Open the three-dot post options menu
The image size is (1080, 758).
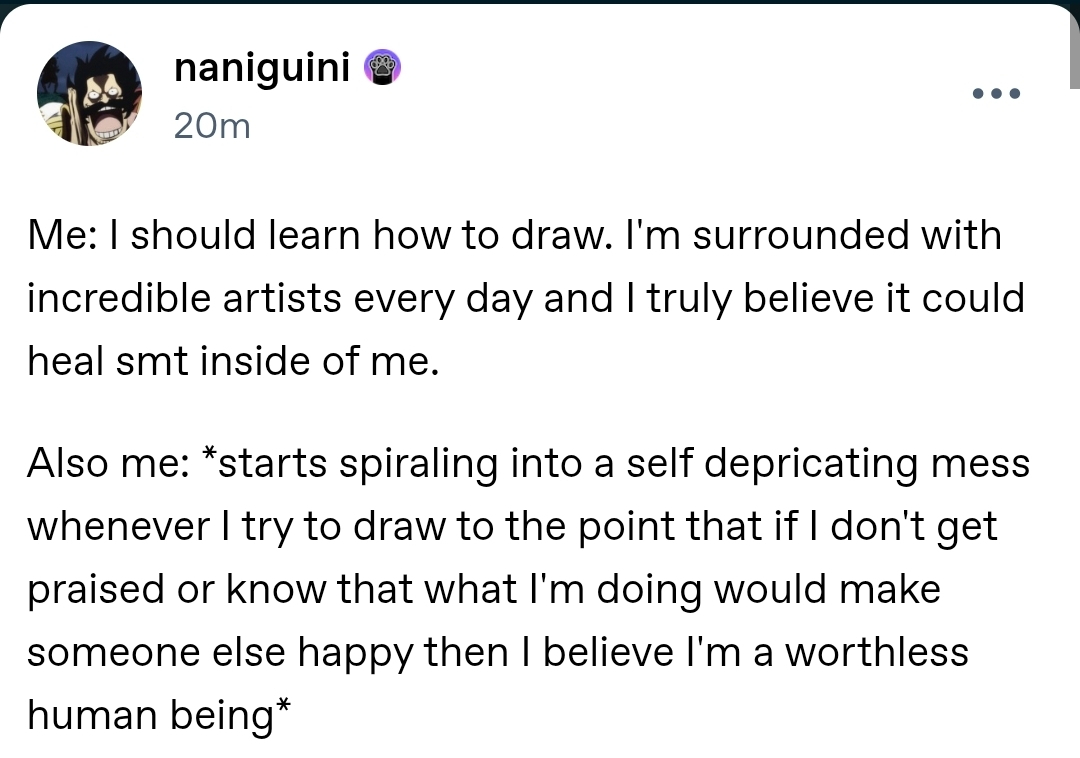click(x=996, y=94)
